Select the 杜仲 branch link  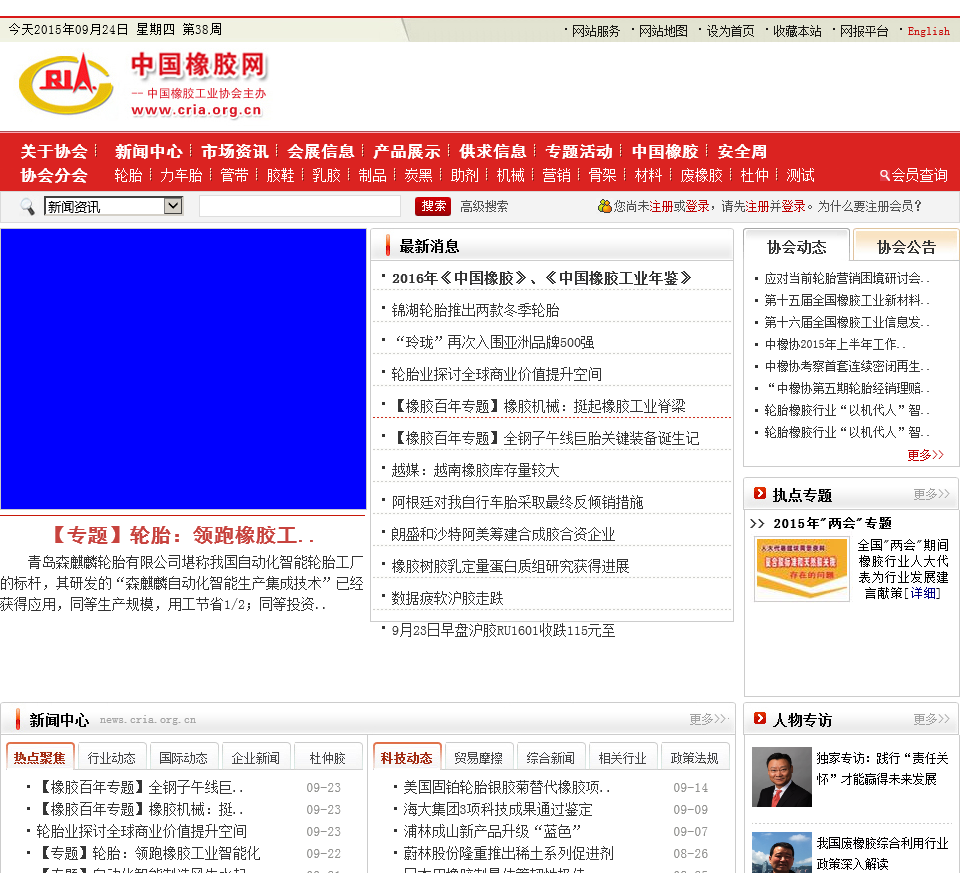[754, 176]
